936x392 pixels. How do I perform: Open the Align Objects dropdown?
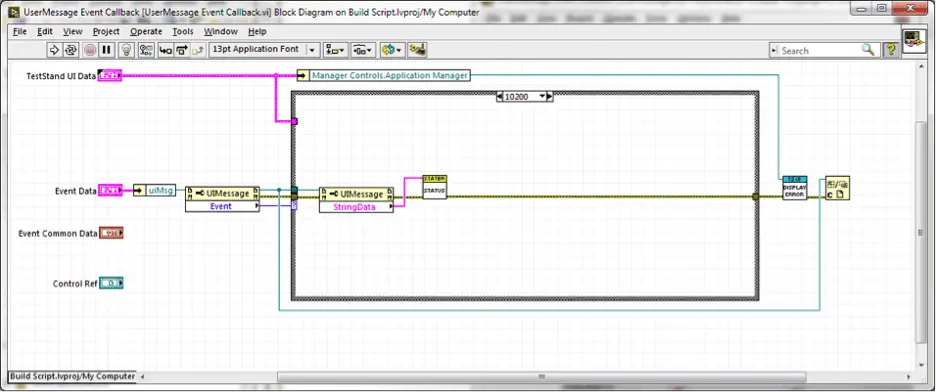[x=335, y=50]
